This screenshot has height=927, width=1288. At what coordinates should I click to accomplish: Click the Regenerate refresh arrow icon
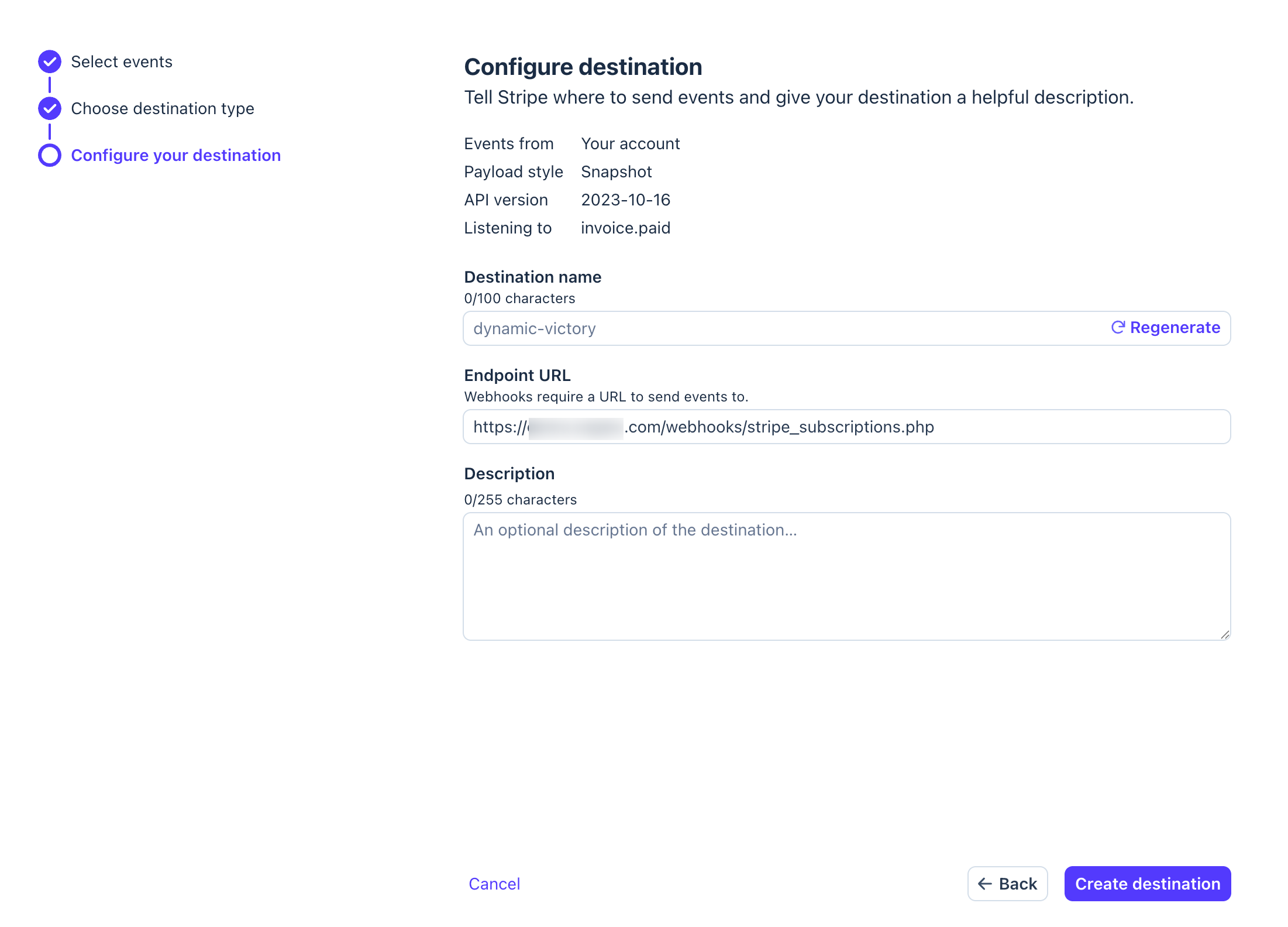tap(1118, 327)
